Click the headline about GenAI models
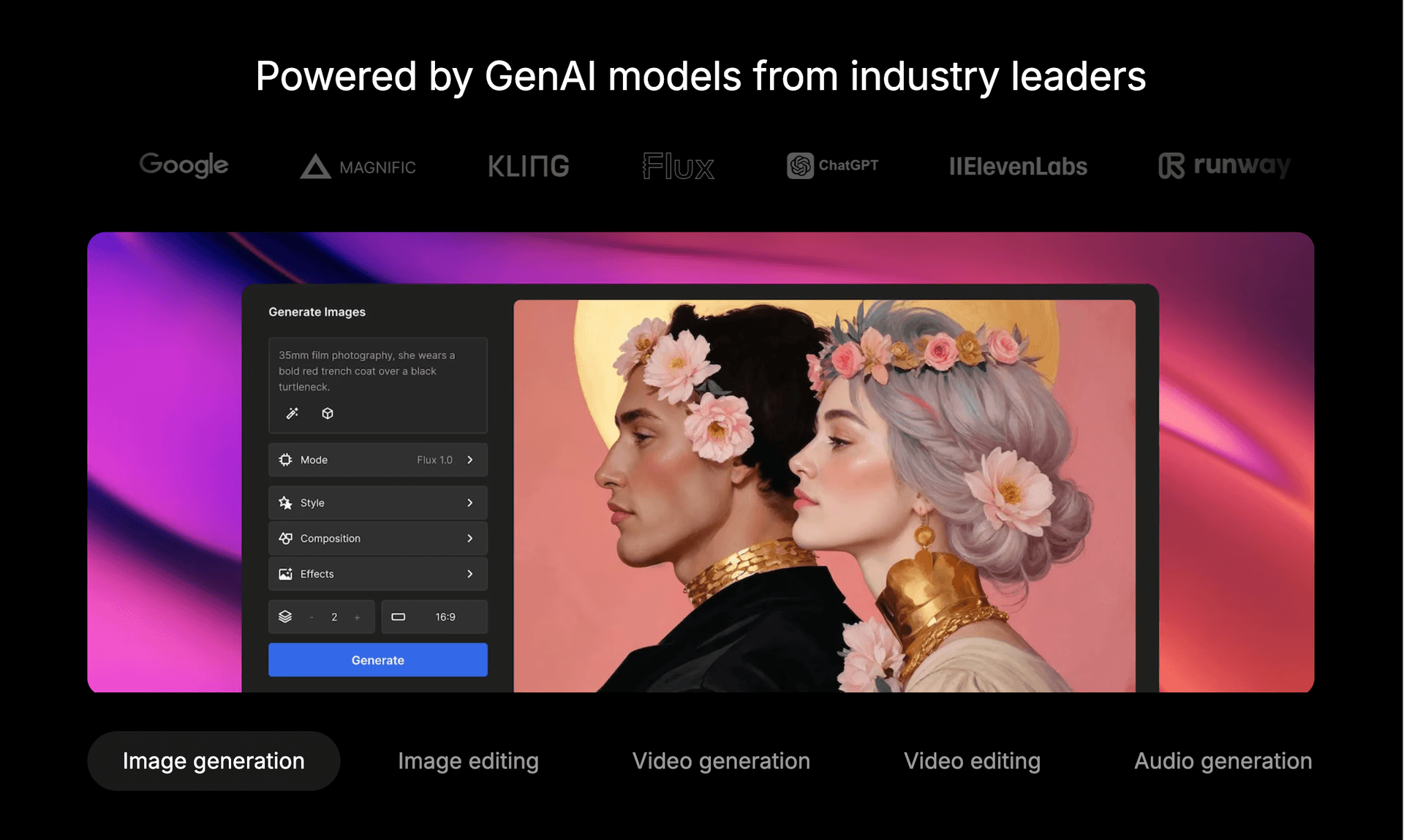Viewport: 1404px width, 840px height. (x=701, y=76)
